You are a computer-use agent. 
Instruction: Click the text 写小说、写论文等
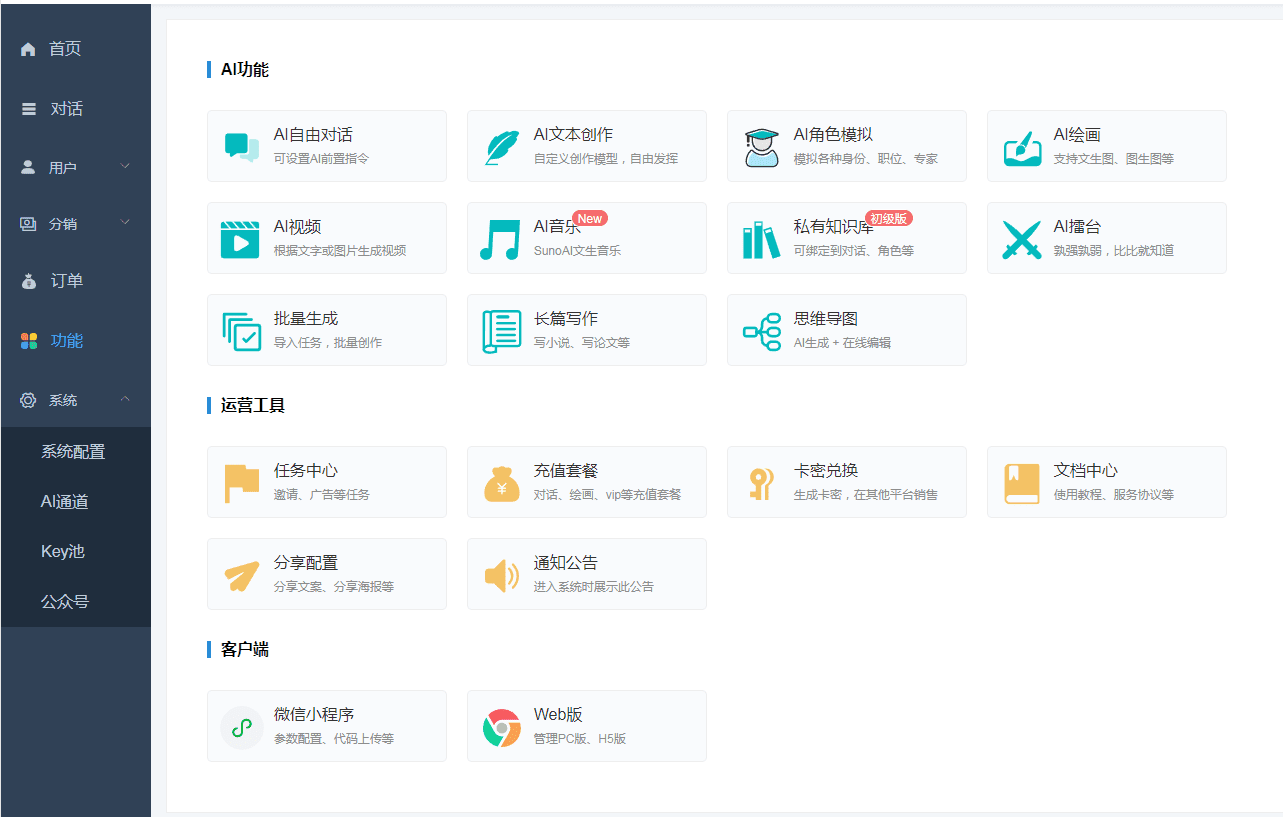[582, 343]
